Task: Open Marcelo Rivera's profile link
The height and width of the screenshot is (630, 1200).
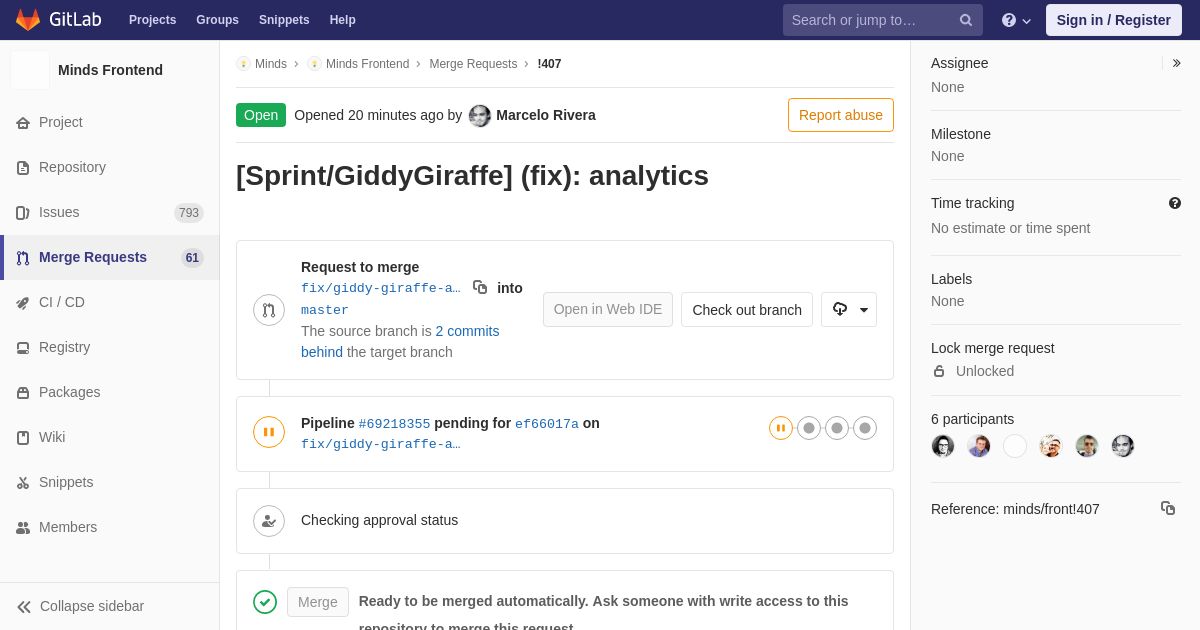Action: click(546, 115)
